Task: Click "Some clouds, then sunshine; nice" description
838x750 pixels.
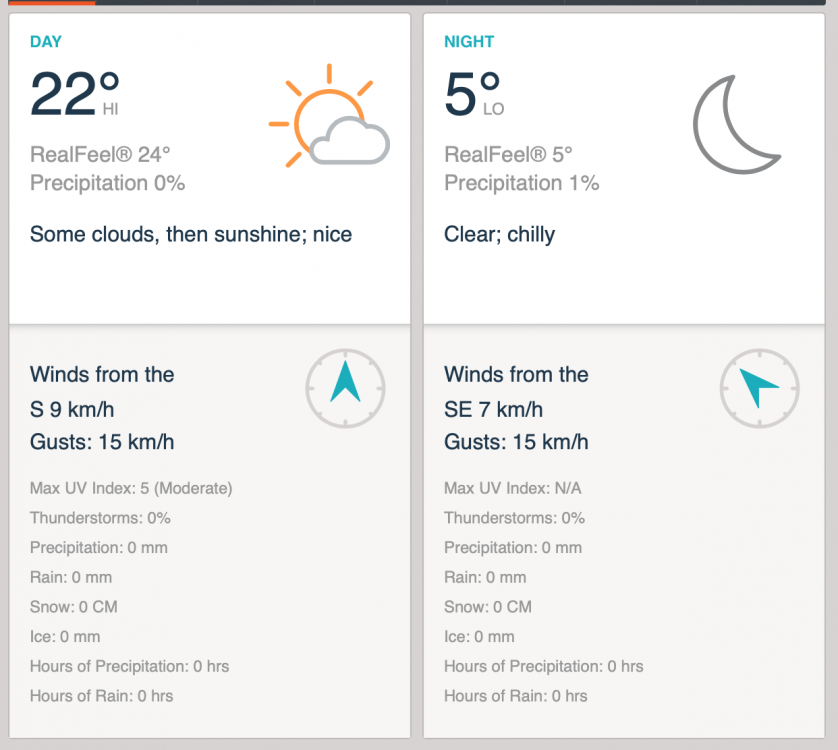Action: click(x=191, y=235)
